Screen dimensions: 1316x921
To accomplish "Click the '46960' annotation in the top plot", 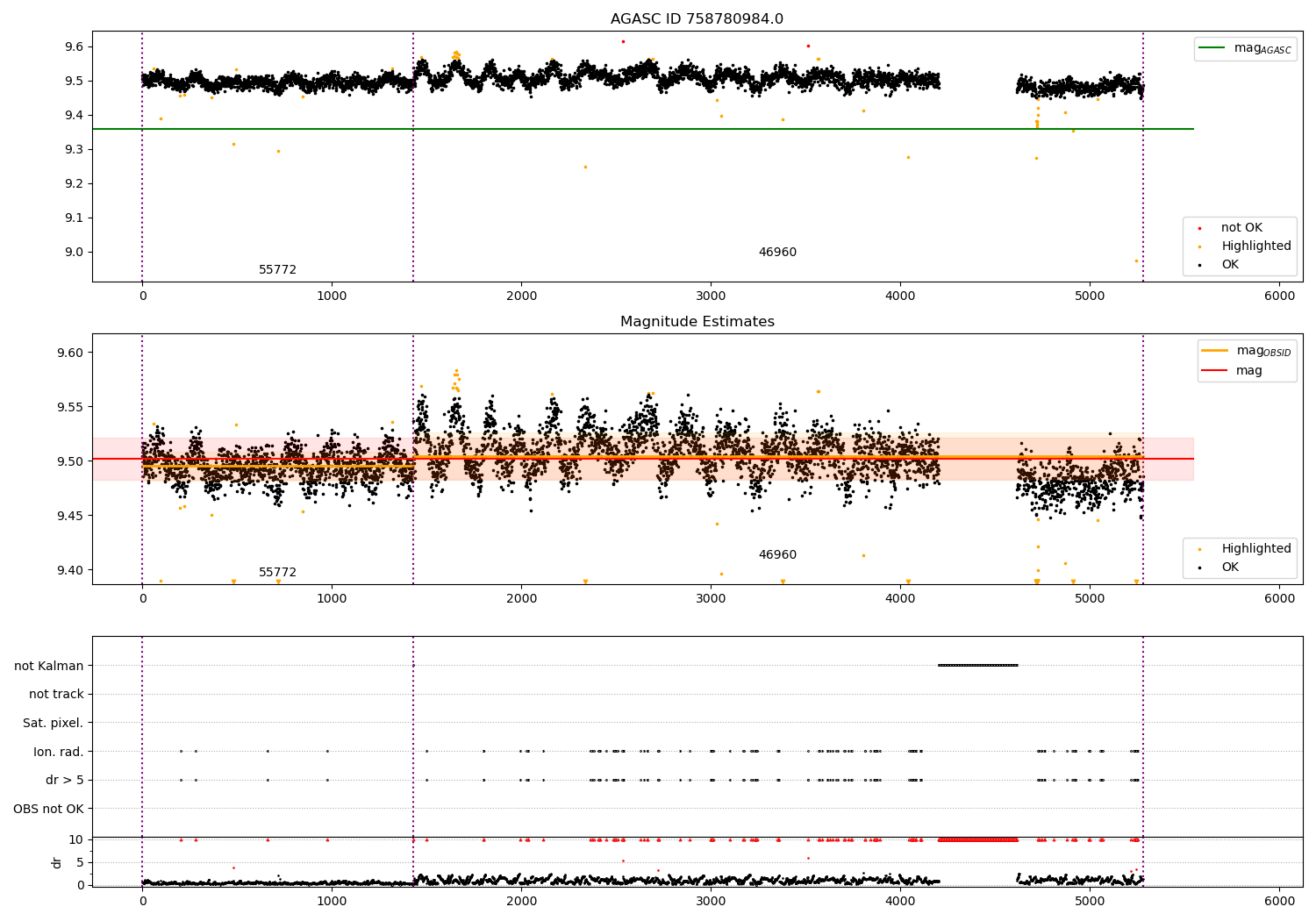I will (777, 253).
